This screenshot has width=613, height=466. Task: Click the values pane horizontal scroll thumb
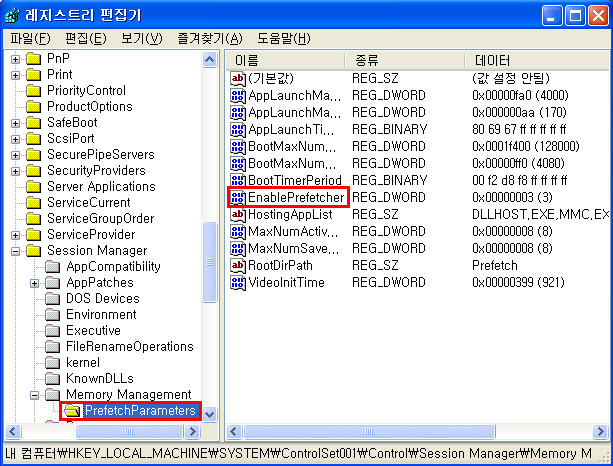tap(369, 432)
